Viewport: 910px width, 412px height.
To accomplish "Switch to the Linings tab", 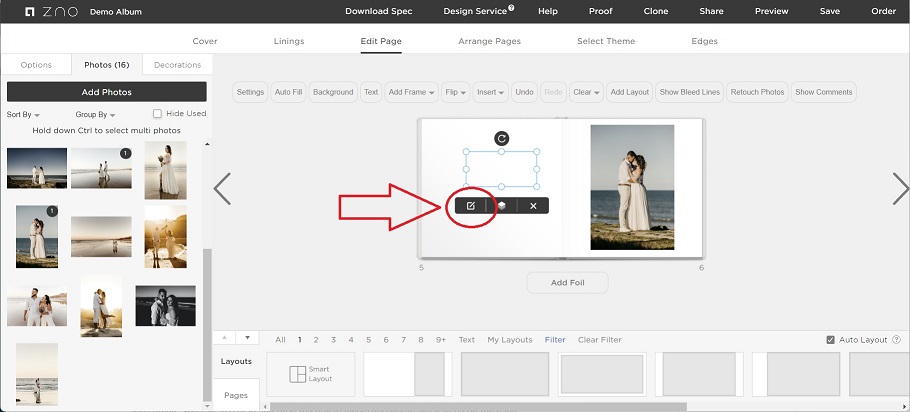I will click(289, 41).
